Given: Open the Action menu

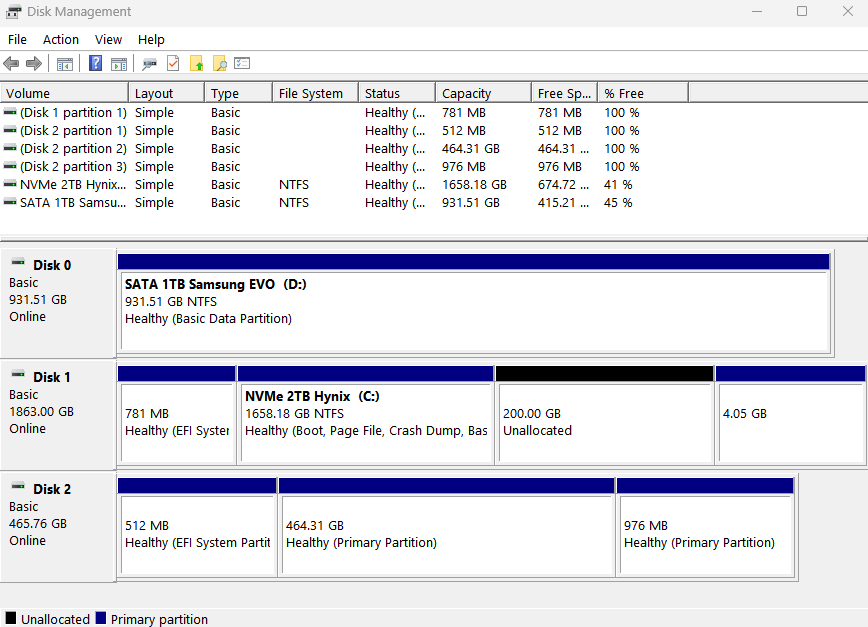Looking at the screenshot, I should click(60, 39).
